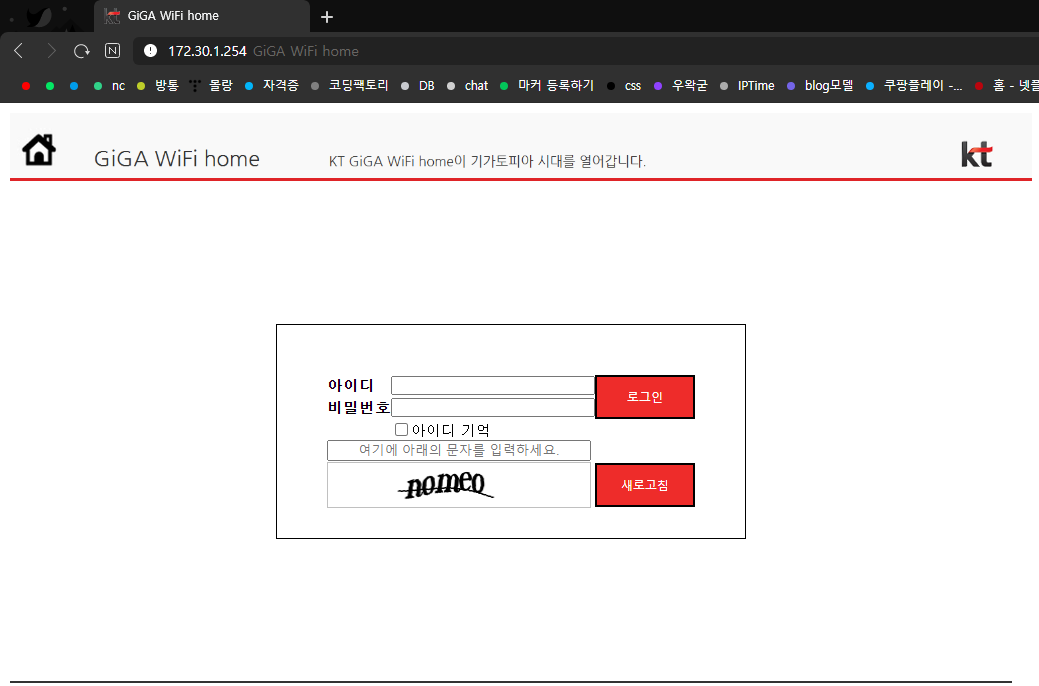
Task: Focus the 비밀번호 input field
Action: [x=493, y=408]
